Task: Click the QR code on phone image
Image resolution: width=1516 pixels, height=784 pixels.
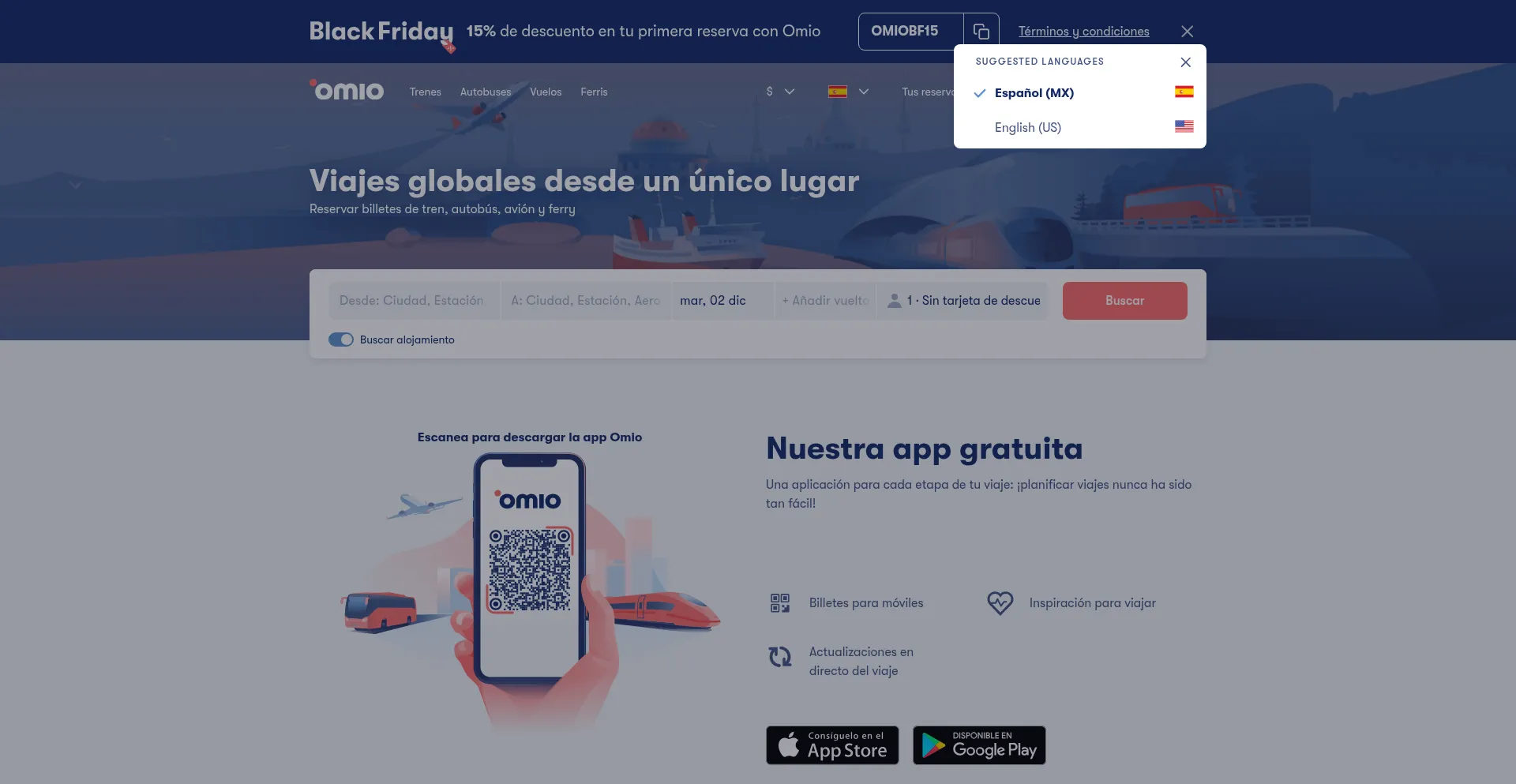Action: (x=530, y=570)
